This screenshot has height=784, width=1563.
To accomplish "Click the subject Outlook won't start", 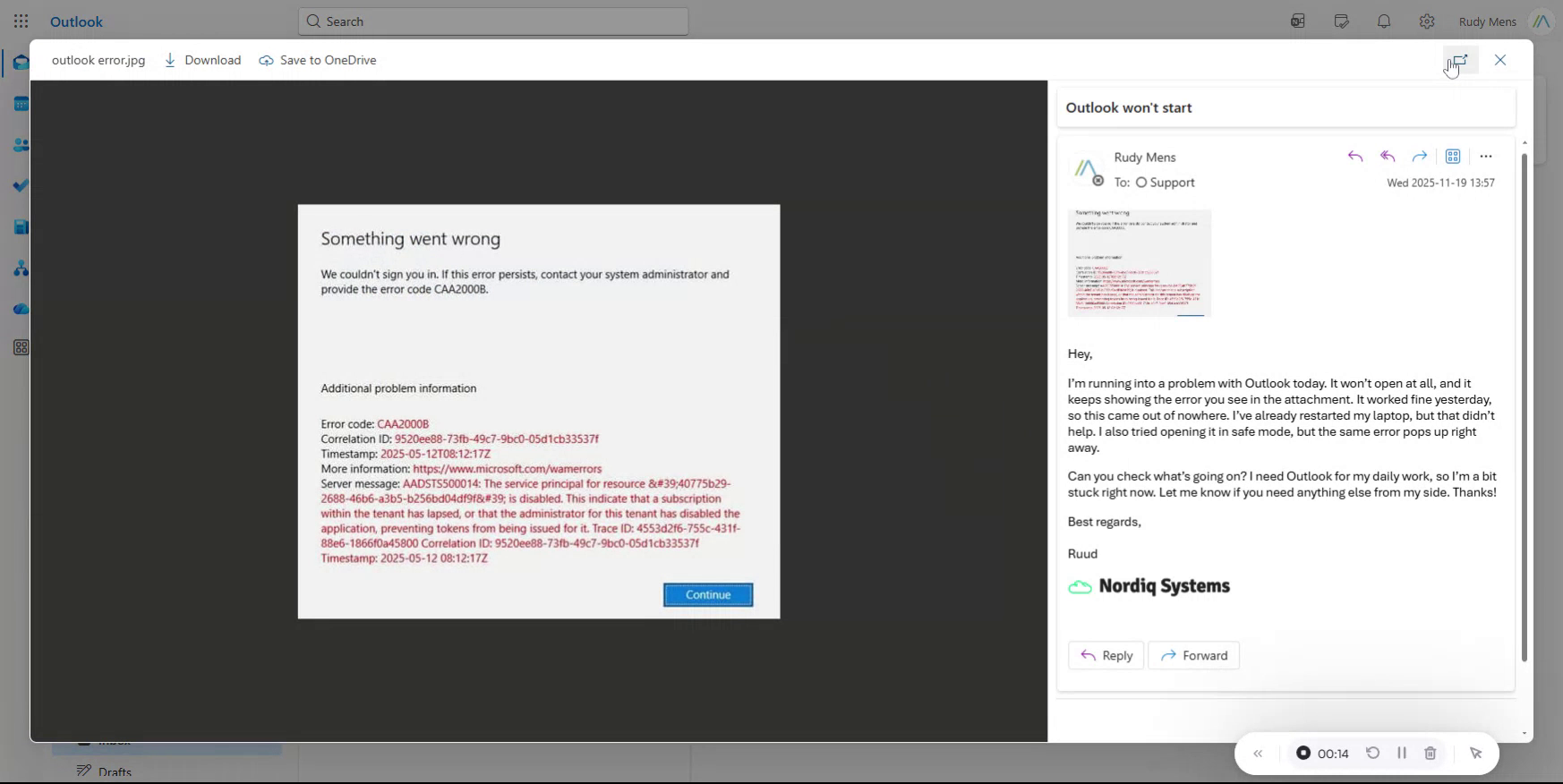I will tap(1129, 107).
